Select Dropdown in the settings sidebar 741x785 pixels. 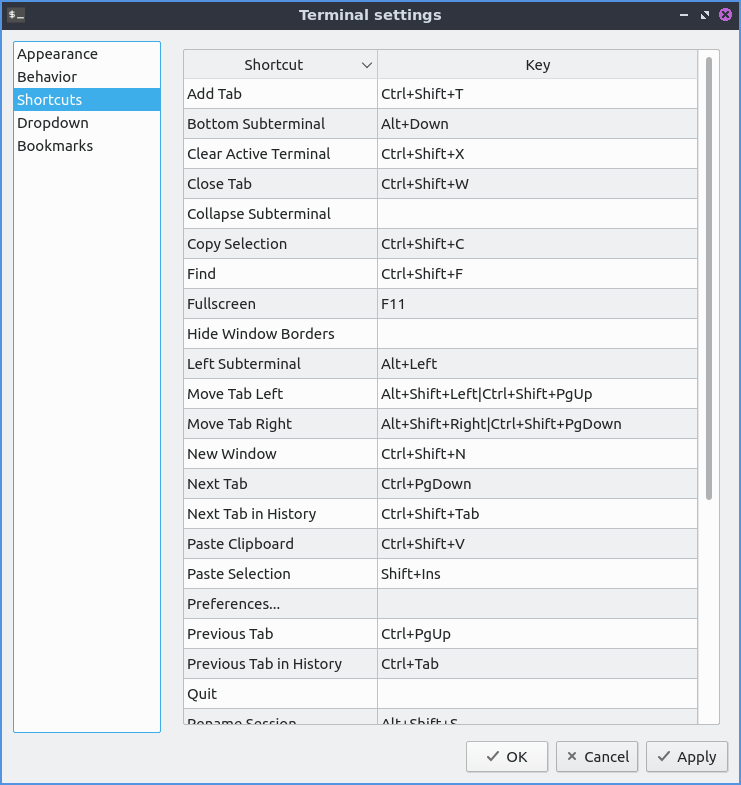coord(52,123)
